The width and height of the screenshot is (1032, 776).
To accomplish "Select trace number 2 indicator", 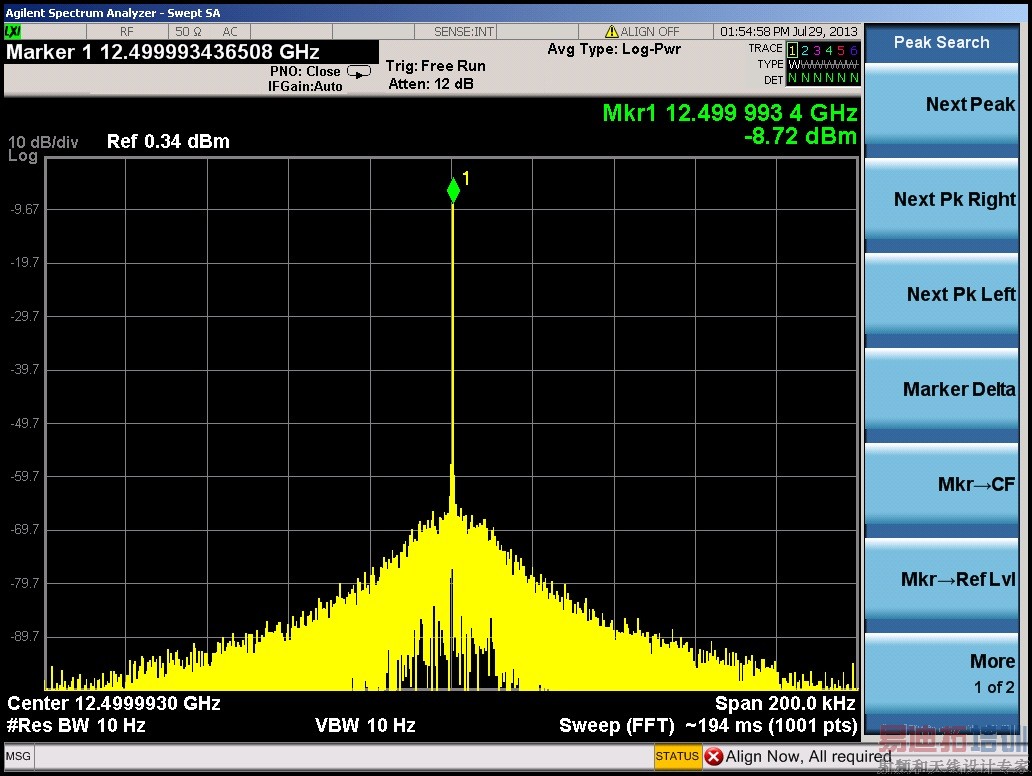I will (x=806, y=50).
